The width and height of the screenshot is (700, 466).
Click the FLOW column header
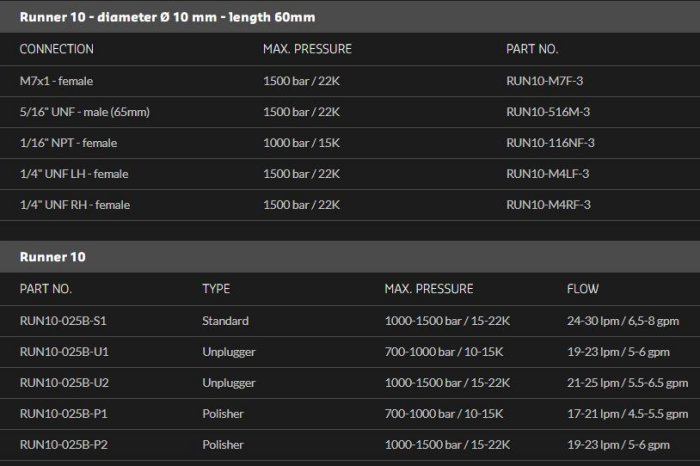583,289
